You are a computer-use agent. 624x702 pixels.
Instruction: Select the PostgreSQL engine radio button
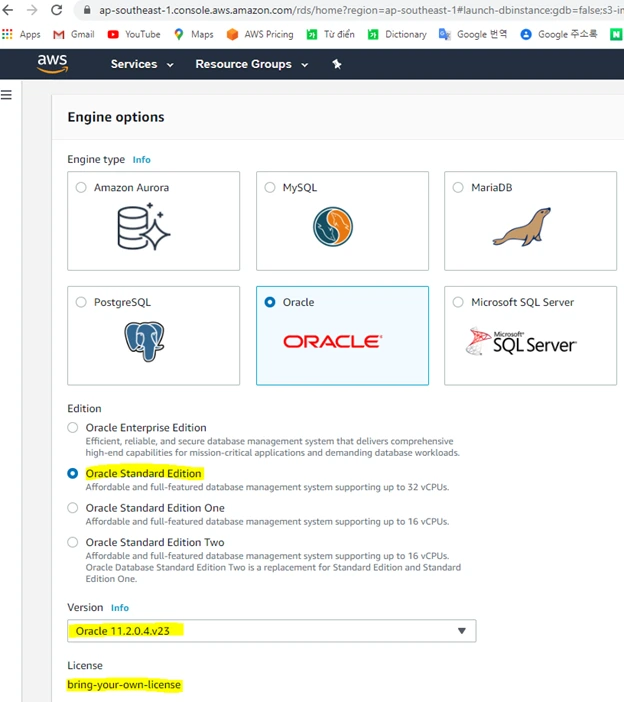(81, 302)
